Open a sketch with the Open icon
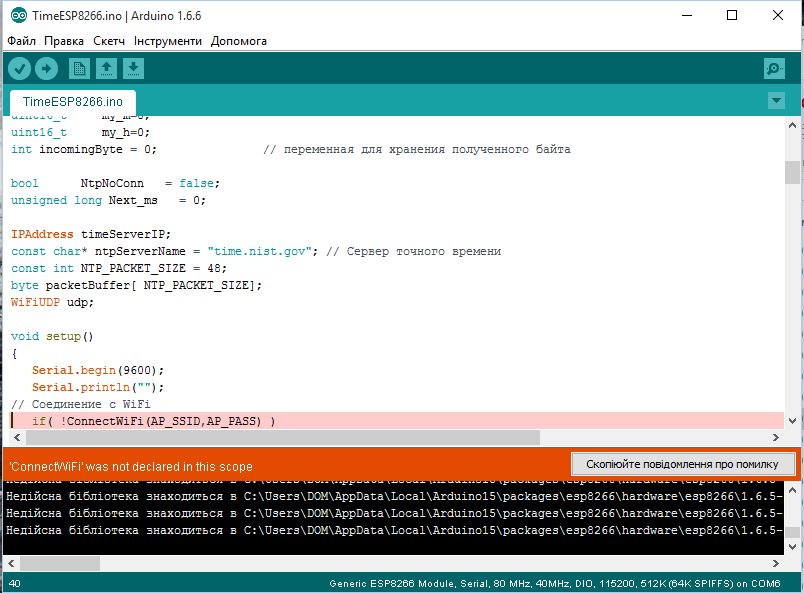This screenshot has width=804, height=593. pyautogui.click(x=106, y=68)
